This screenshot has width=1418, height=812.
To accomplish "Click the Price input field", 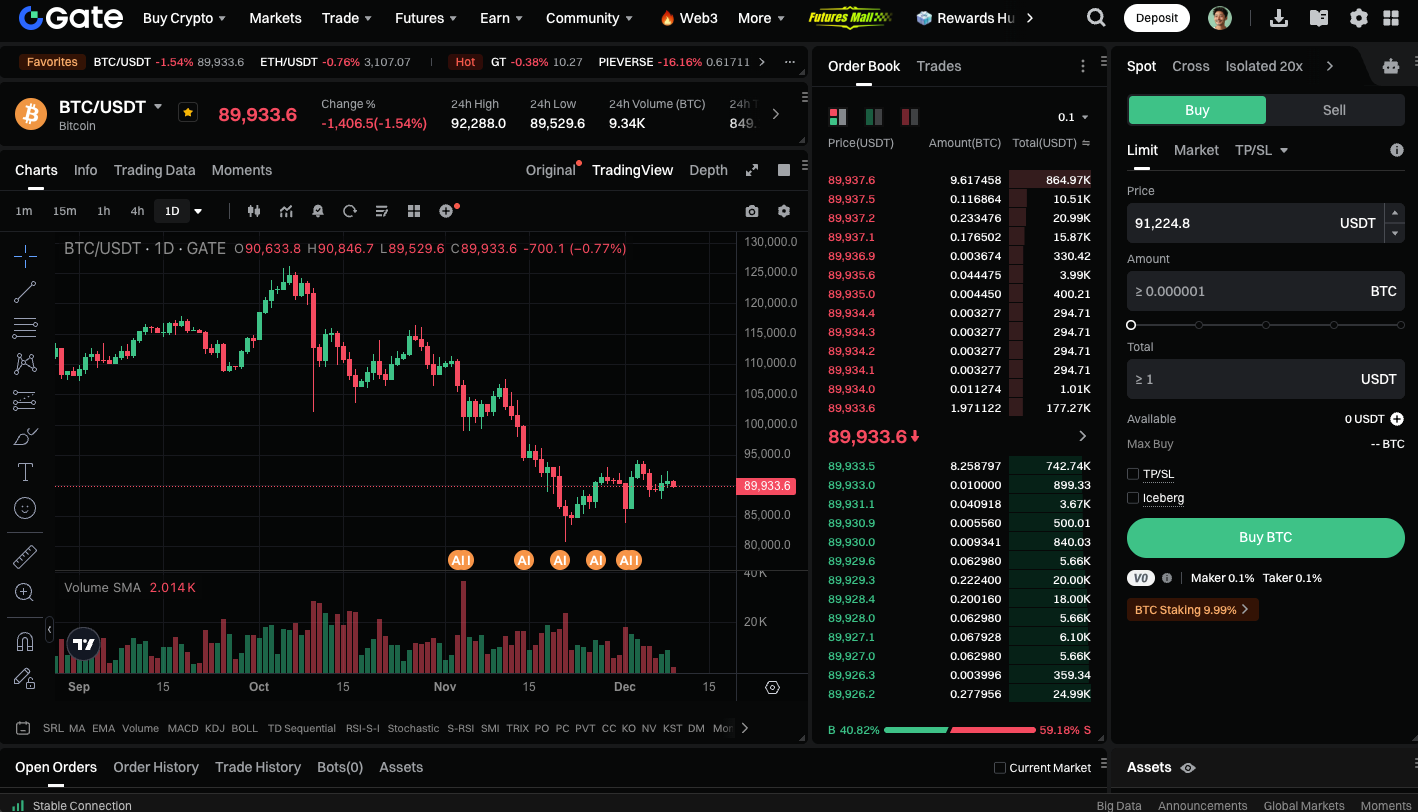I will pos(1255,223).
